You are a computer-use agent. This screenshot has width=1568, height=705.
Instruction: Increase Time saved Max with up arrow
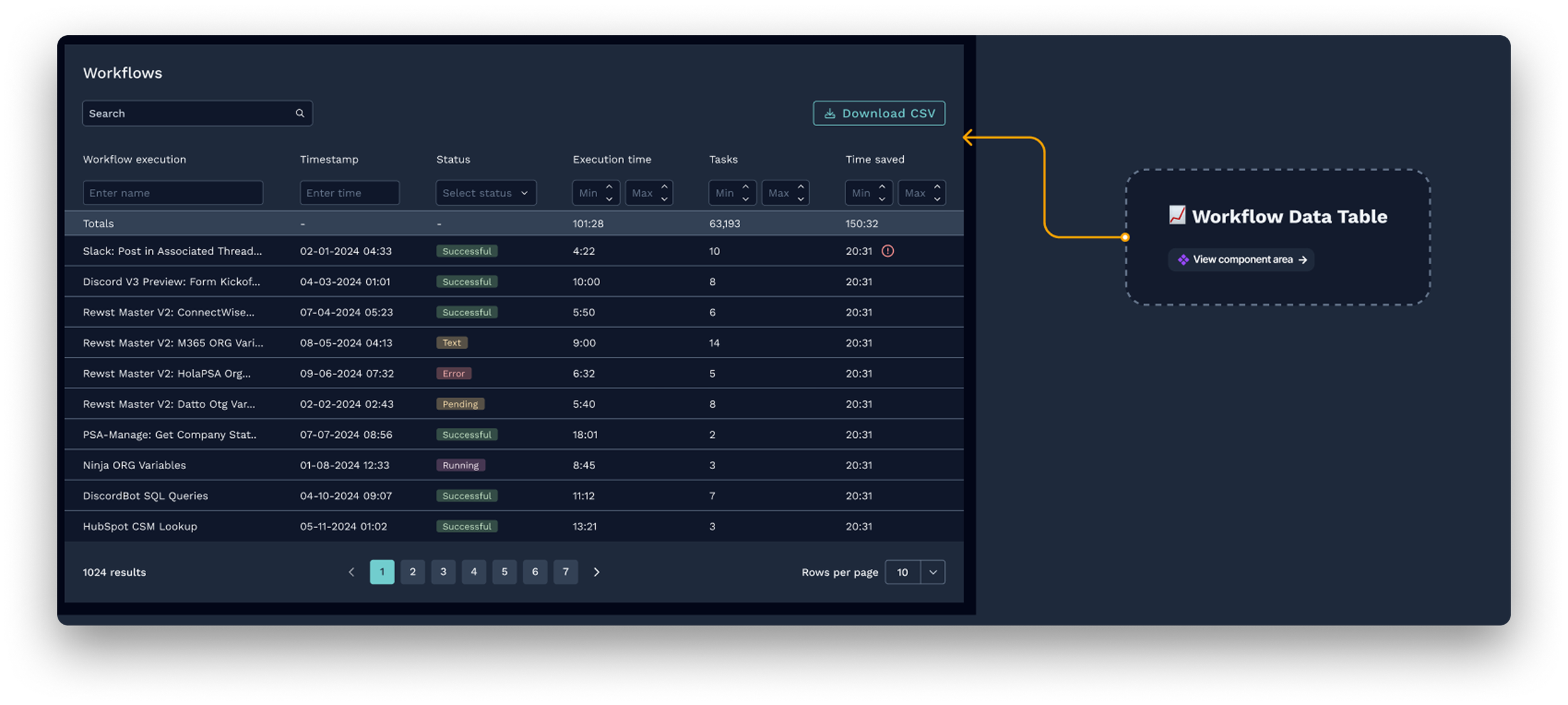tap(937, 187)
